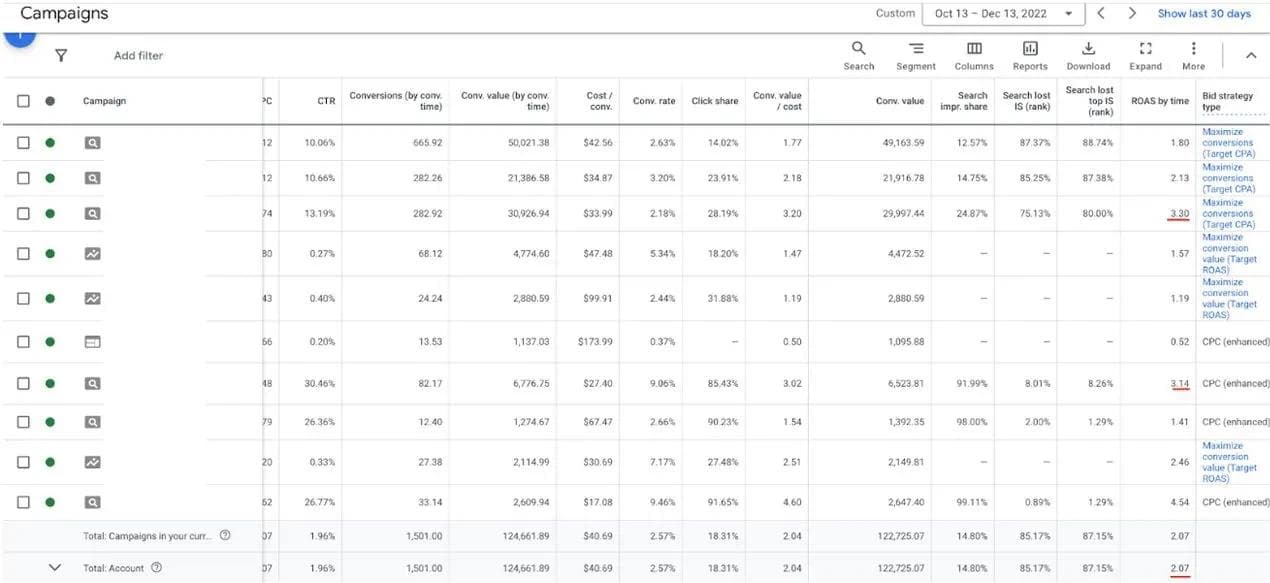Open the More options menu
The width and height of the screenshot is (1270, 583).
tap(1193, 55)
